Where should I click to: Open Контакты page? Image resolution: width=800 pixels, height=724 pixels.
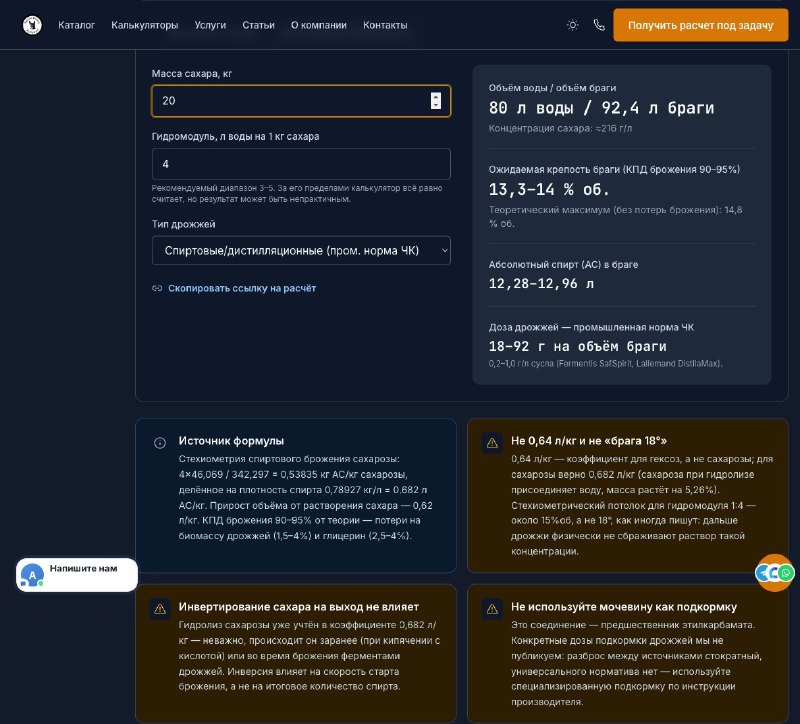click(385, 25)
